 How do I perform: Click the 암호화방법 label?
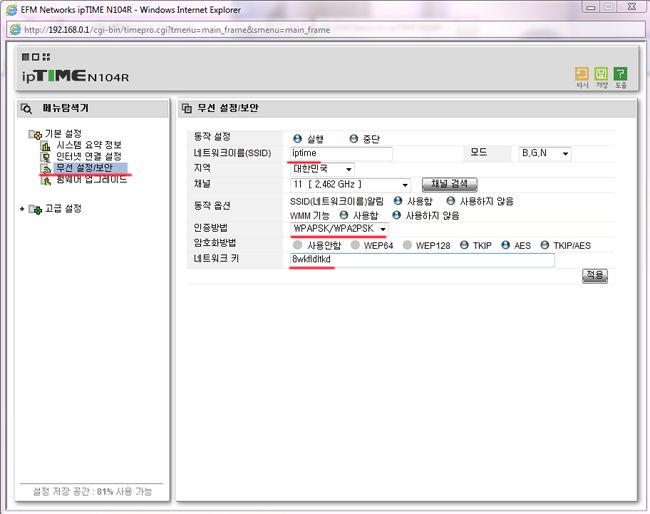[x=215, y=243]
